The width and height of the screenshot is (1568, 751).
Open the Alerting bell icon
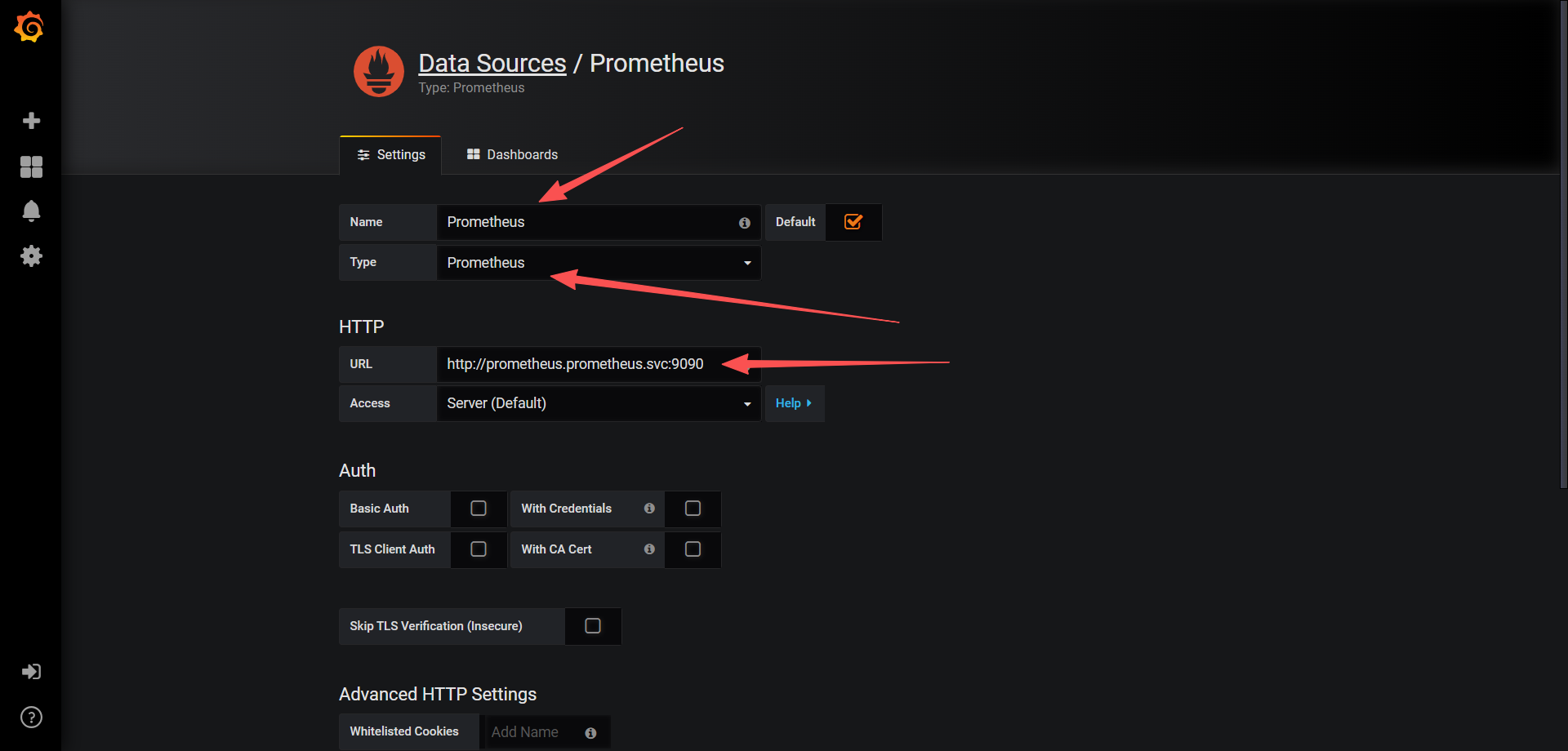tap(31, 211)
